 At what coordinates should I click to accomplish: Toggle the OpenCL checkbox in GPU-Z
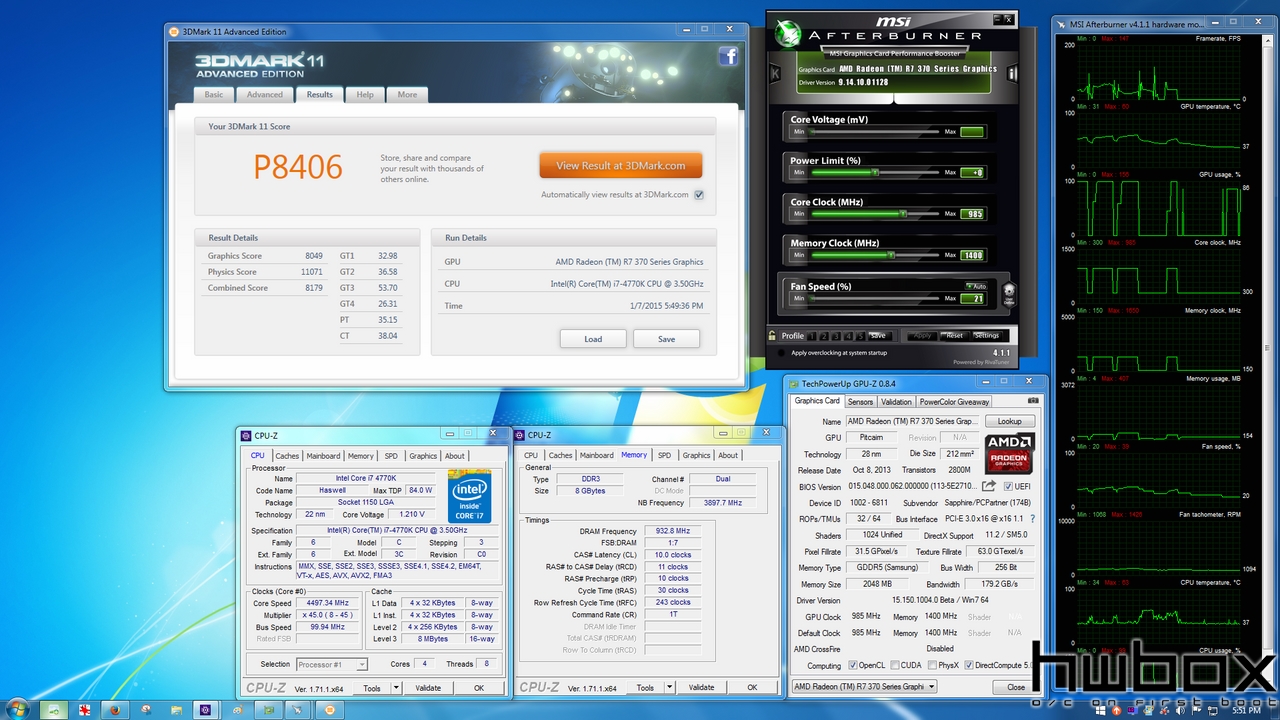tap(853, 665)
